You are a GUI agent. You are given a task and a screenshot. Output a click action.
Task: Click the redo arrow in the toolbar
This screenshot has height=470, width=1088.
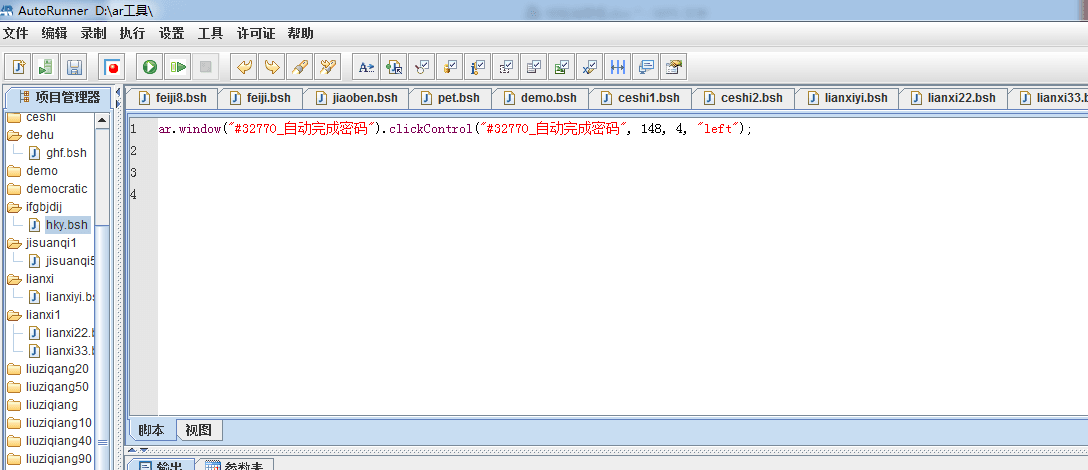[x=271, y=67]
